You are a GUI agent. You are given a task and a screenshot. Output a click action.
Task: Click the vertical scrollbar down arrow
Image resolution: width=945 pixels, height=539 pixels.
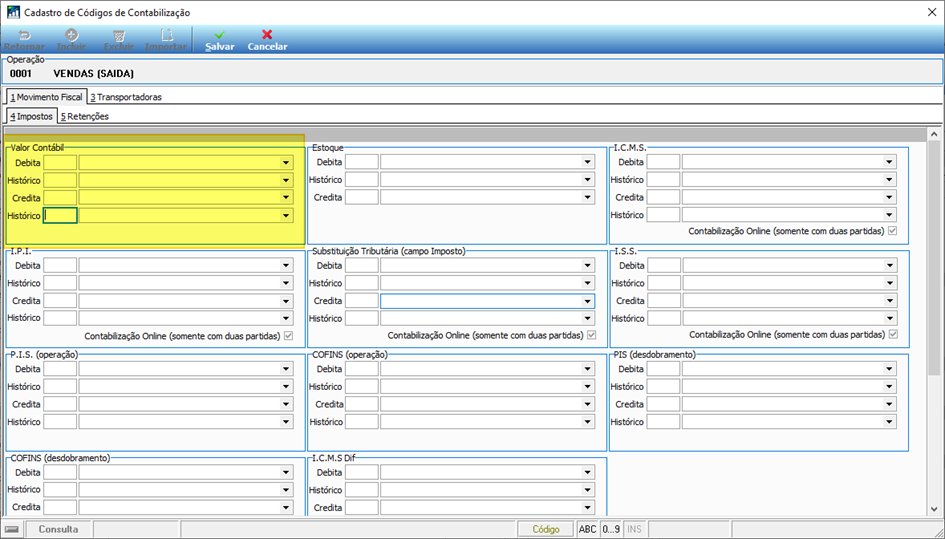(934, 509)
